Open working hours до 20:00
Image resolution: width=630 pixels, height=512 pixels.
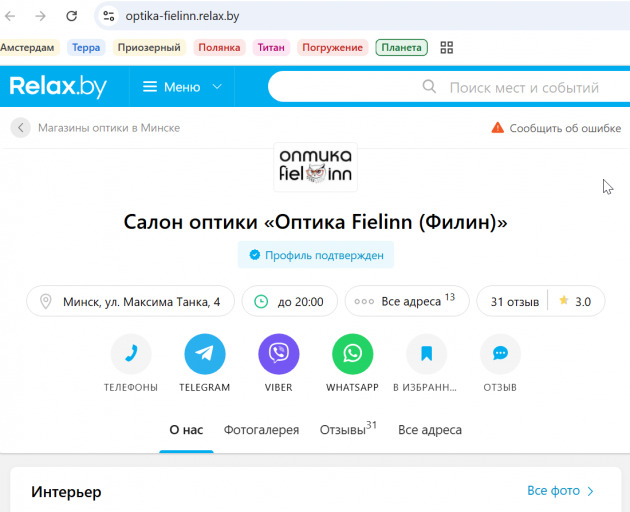pos(290,301)
